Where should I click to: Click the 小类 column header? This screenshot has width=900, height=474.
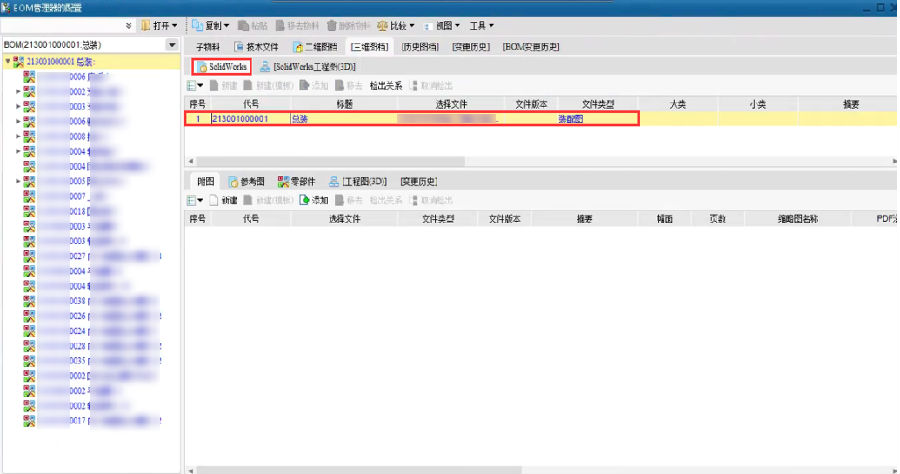[x=757, y=104]
